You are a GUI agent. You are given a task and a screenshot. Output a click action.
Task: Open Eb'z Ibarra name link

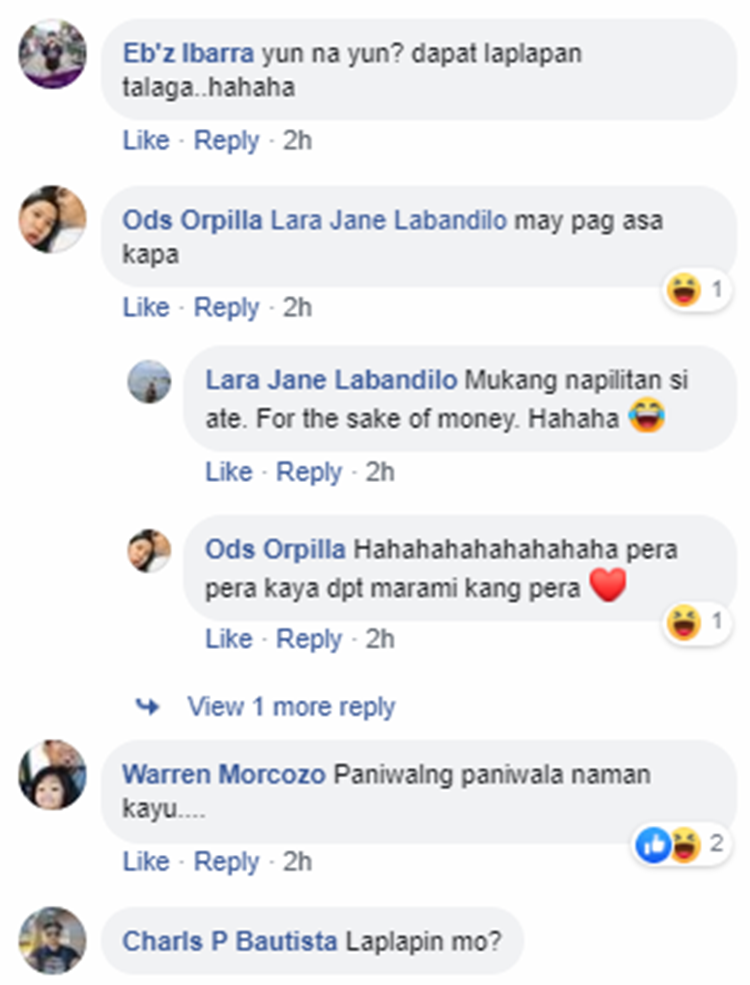[x=188, y=53]
